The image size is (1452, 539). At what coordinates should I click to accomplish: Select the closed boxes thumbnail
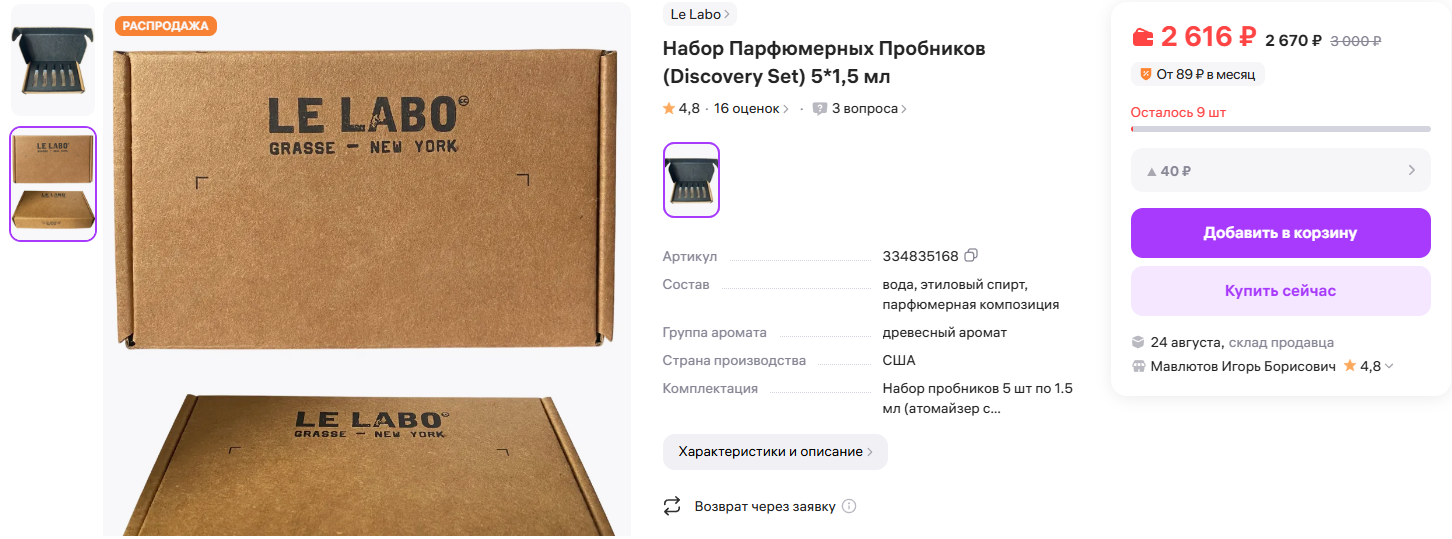coord(53,184)
